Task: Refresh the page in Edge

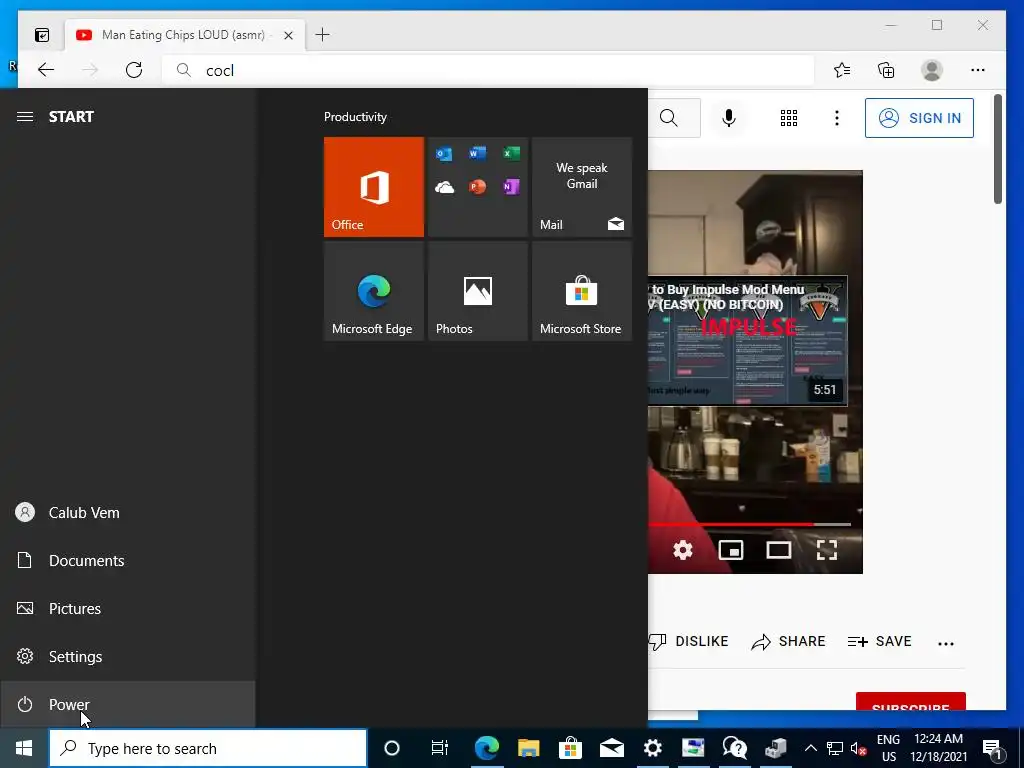Action: click(134, 70)
